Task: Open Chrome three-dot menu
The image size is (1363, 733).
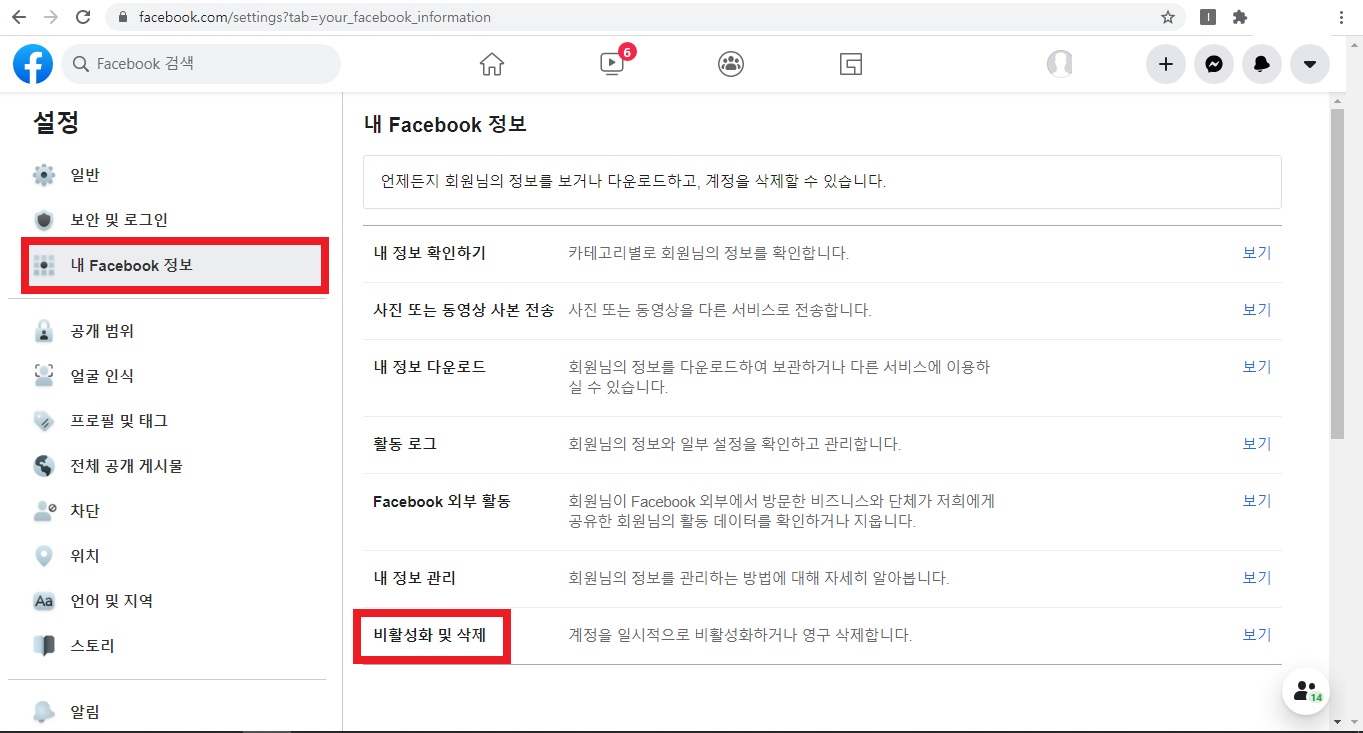Action: click(1341, 17)
